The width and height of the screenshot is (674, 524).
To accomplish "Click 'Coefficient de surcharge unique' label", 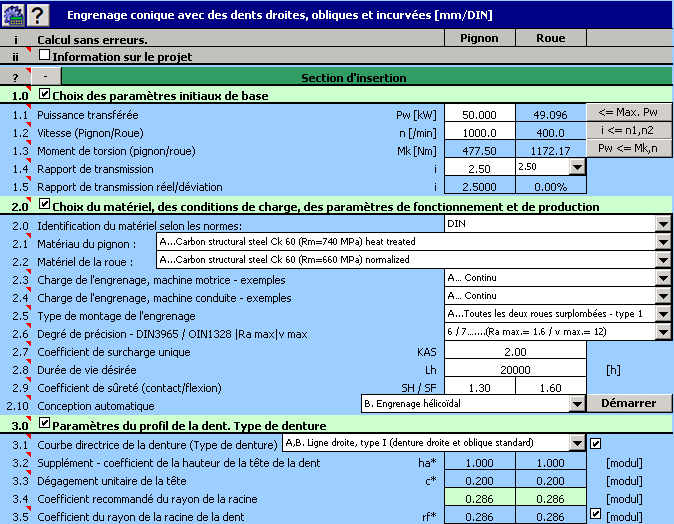I will (x=113, y=352).
